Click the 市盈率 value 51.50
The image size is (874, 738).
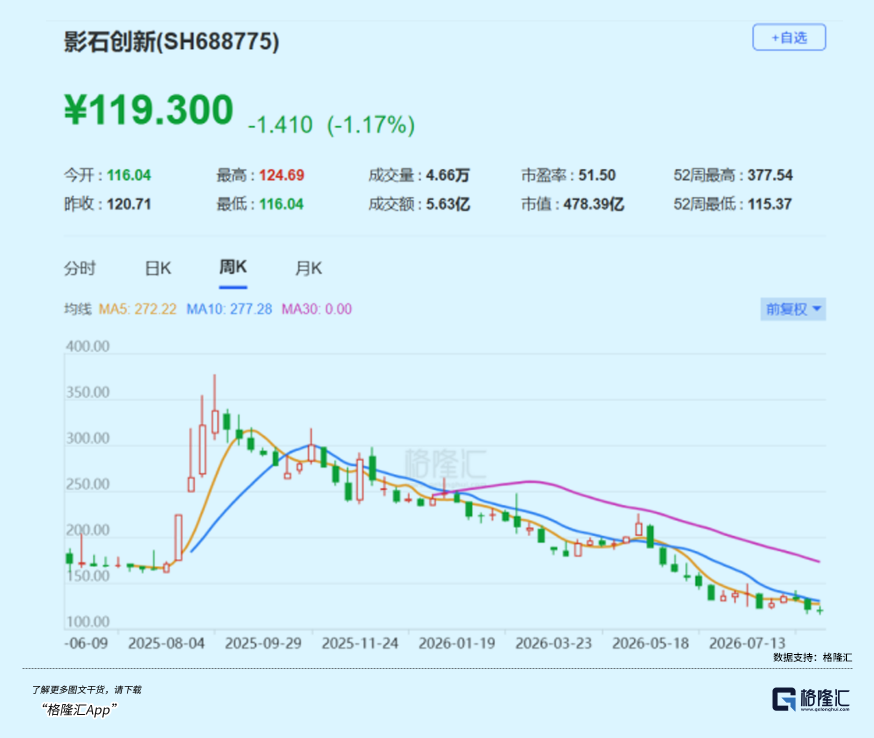[597, 175]
